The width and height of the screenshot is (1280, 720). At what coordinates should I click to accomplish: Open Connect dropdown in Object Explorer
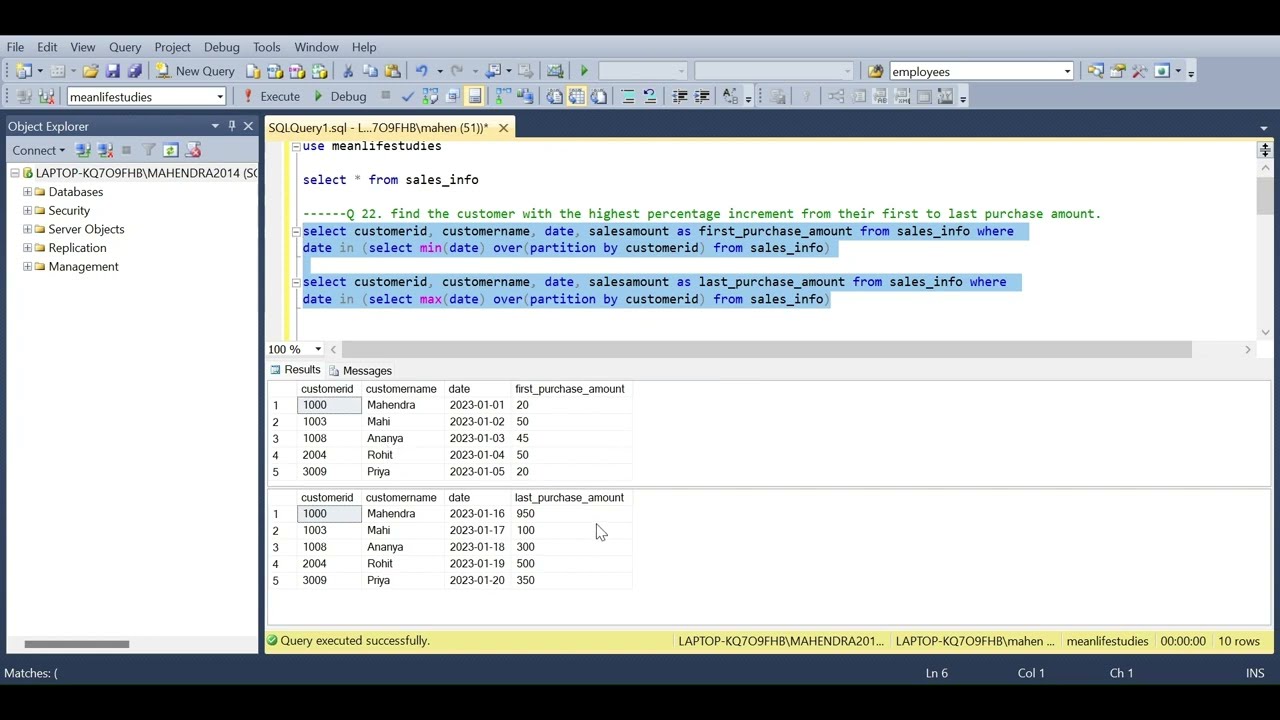[38, 150]
